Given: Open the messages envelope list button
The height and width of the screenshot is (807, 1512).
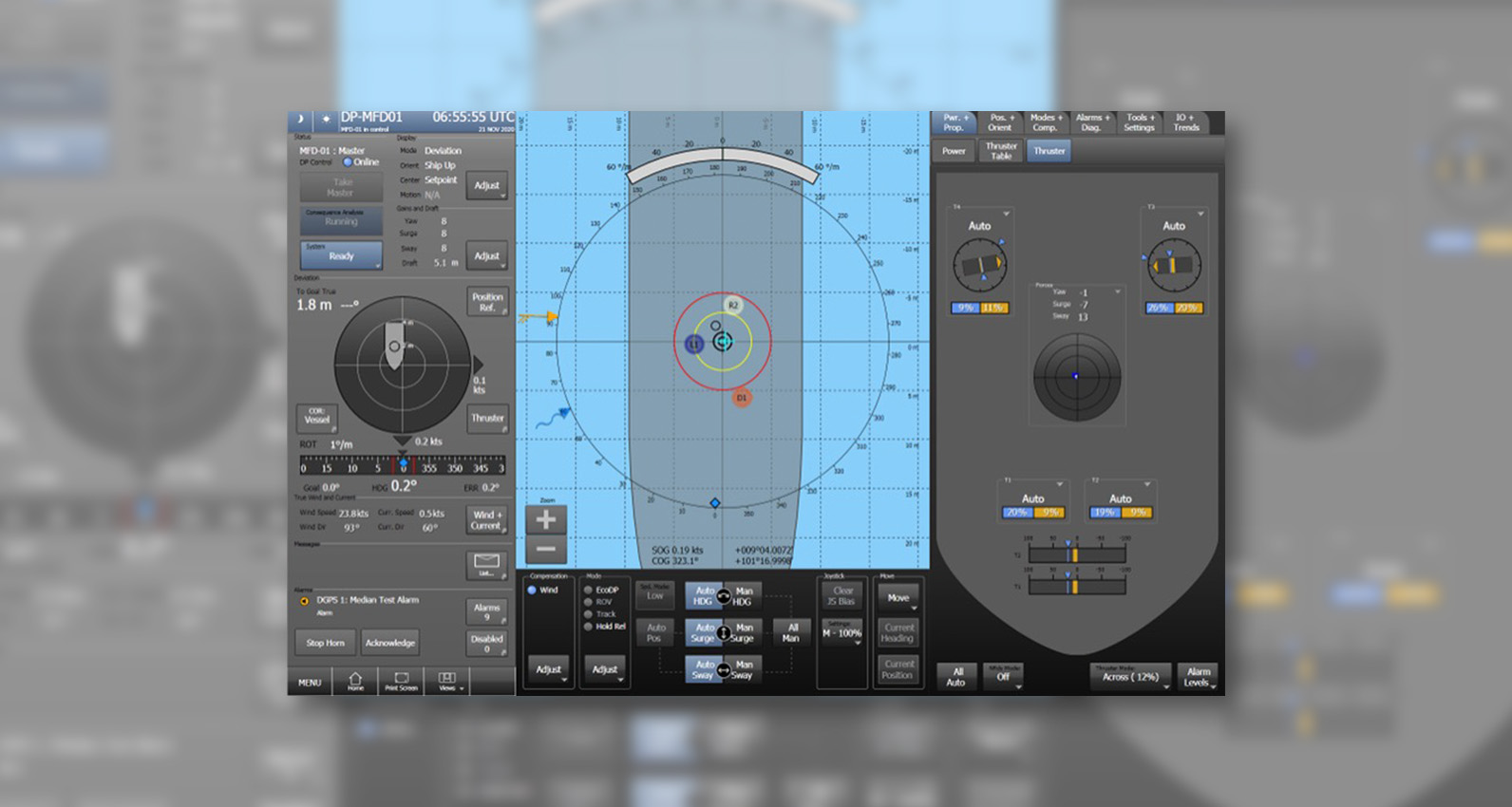Looking at the screenshot, I should click(x=486, y=564).
